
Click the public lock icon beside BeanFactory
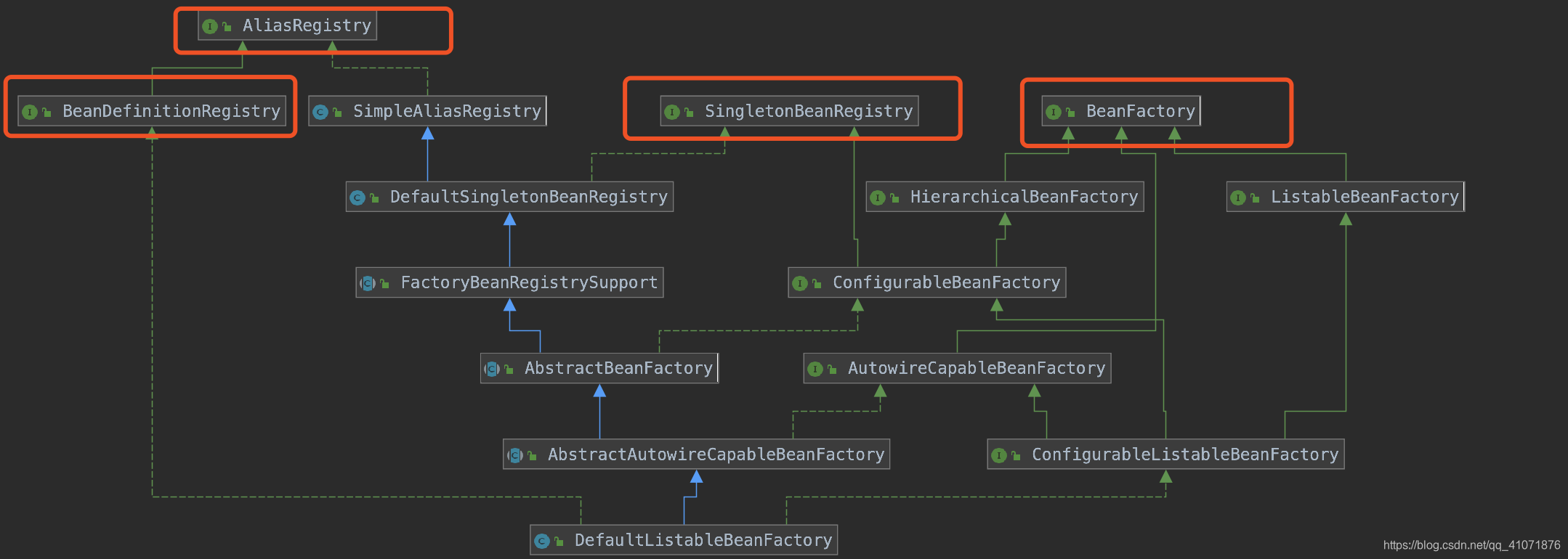point(1070,112)
